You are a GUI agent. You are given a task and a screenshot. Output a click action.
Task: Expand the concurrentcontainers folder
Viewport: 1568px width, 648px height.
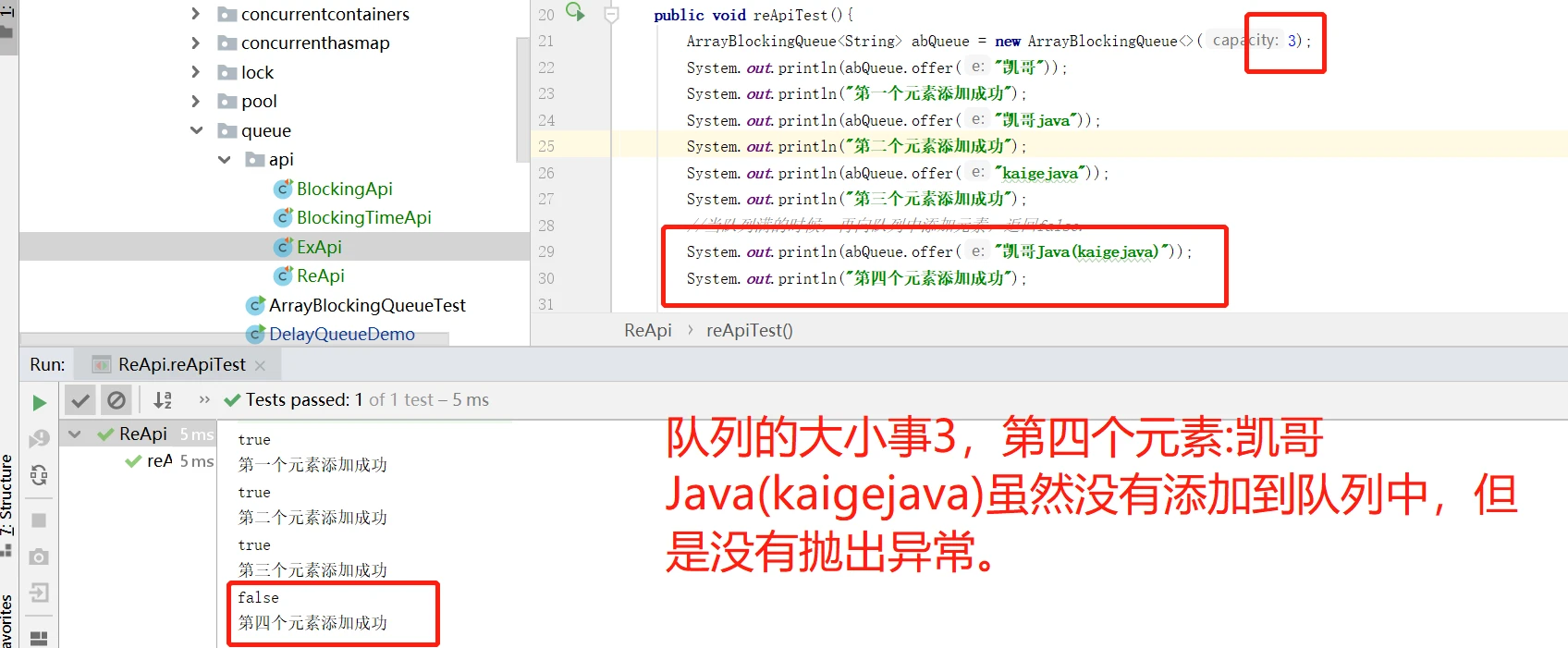coord(195,14)
